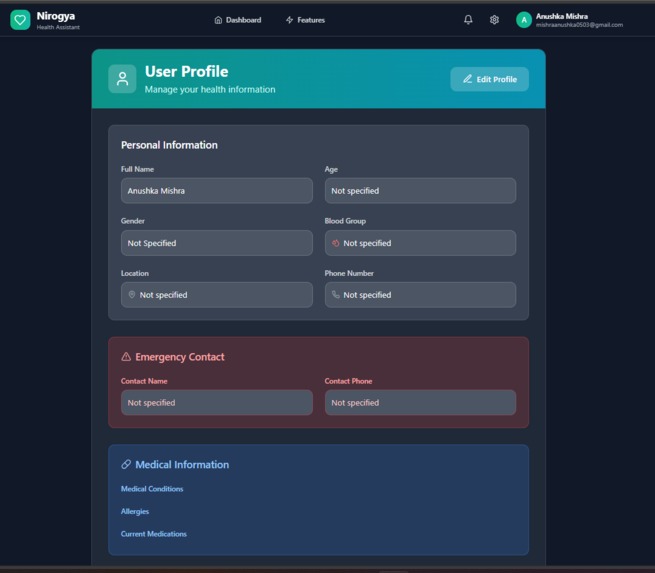Click the Full Name field 'Anushka Mishra'
Screen dimensions: 655x573
[x=217, y=190]
